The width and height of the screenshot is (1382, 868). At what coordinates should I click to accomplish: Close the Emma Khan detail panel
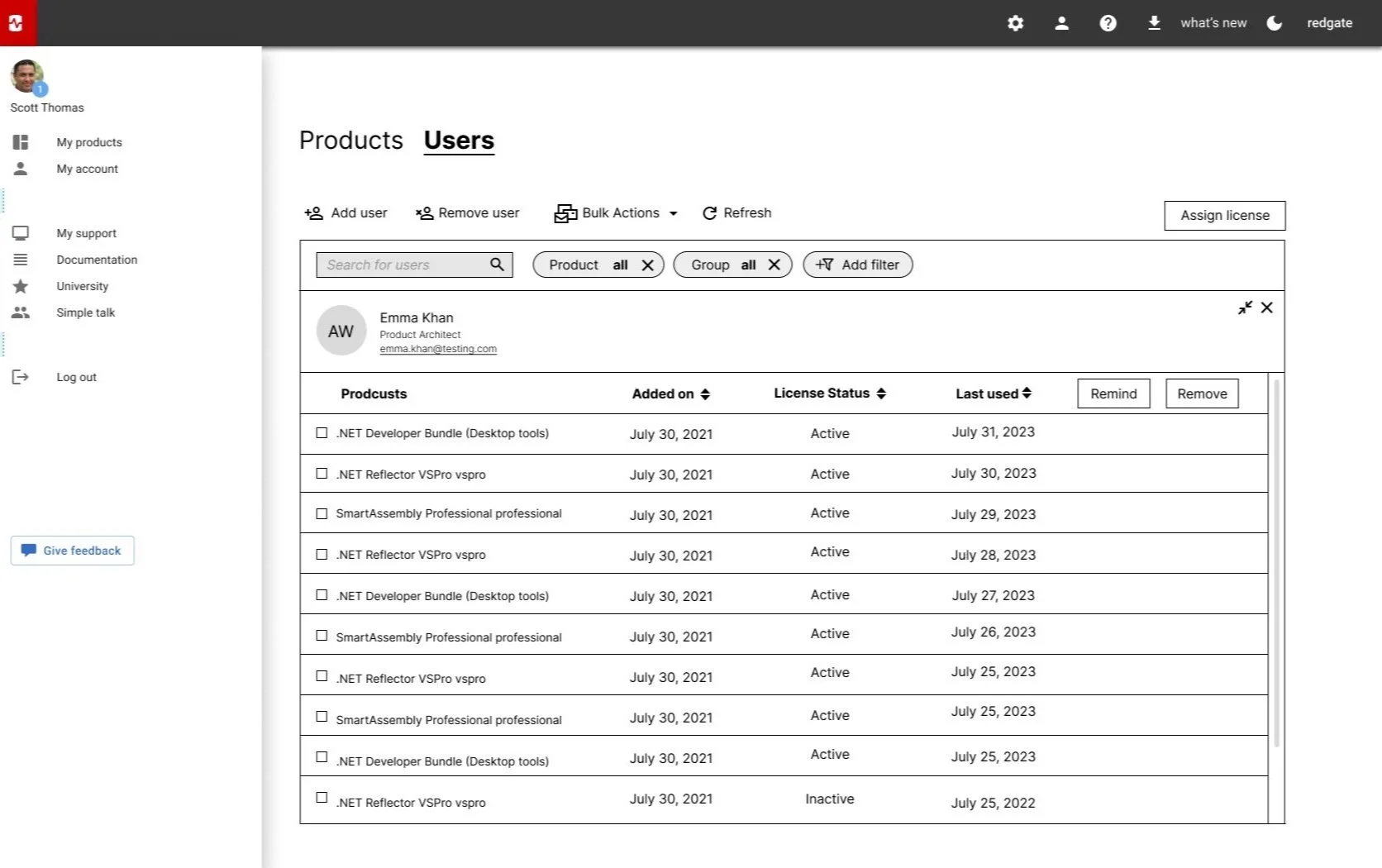(x=1267, y=308)
